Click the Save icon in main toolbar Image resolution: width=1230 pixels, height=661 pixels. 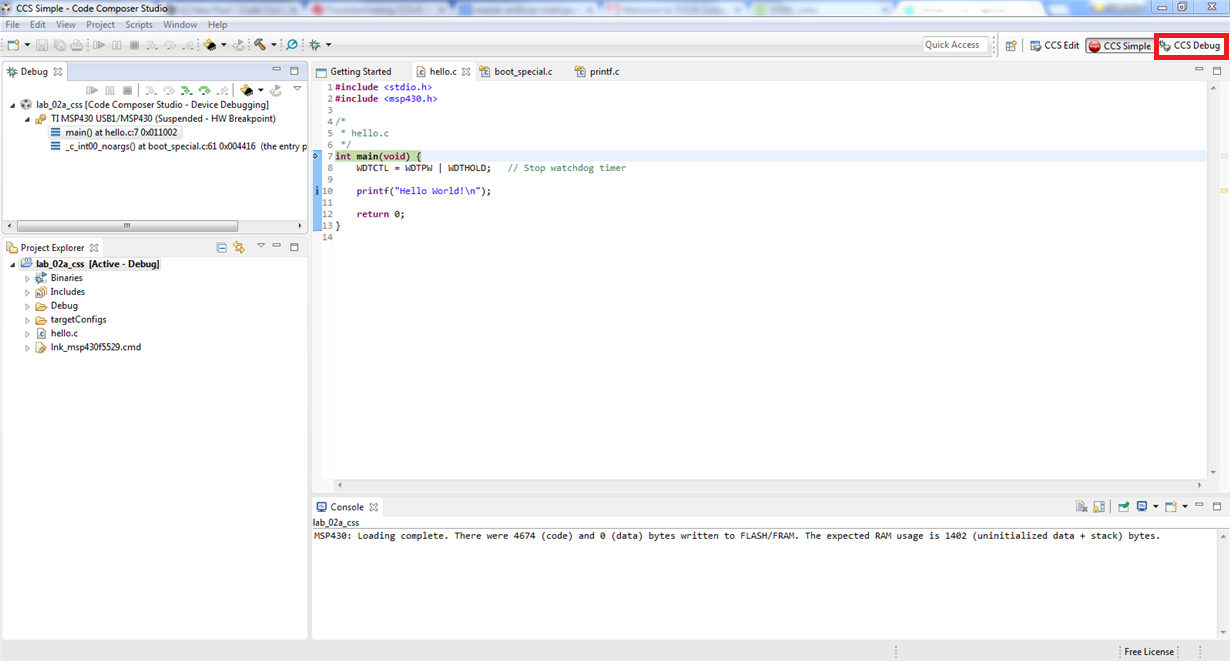pos(42,45)
